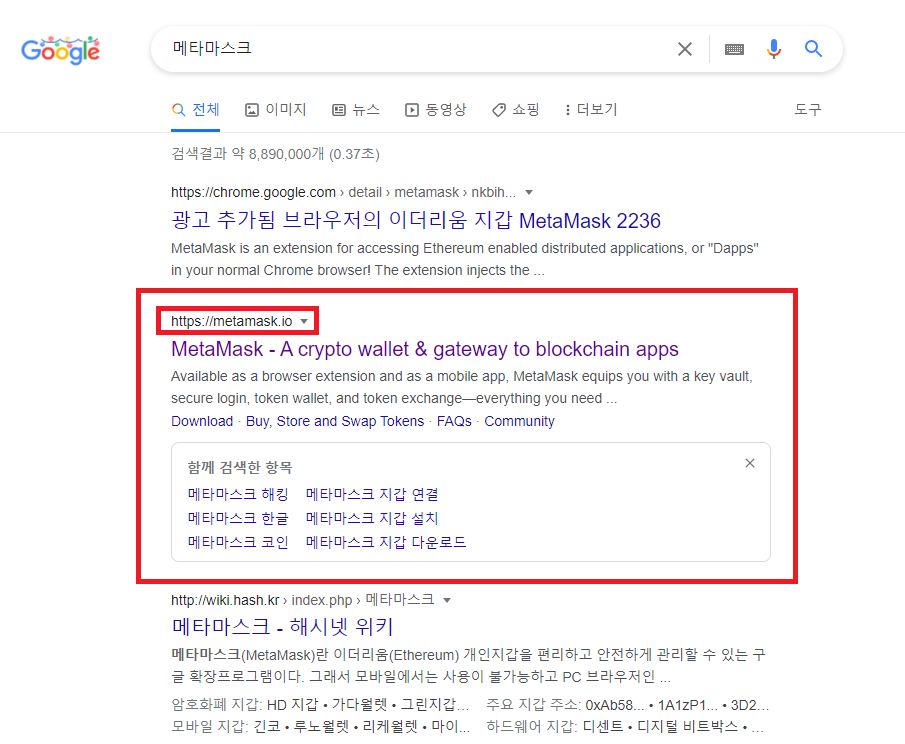Image resolution: width=905 pixels, height=744 pixels.
Task: Open the 더보기 menu
Action: pyautogui.click(x=591, y=110)
